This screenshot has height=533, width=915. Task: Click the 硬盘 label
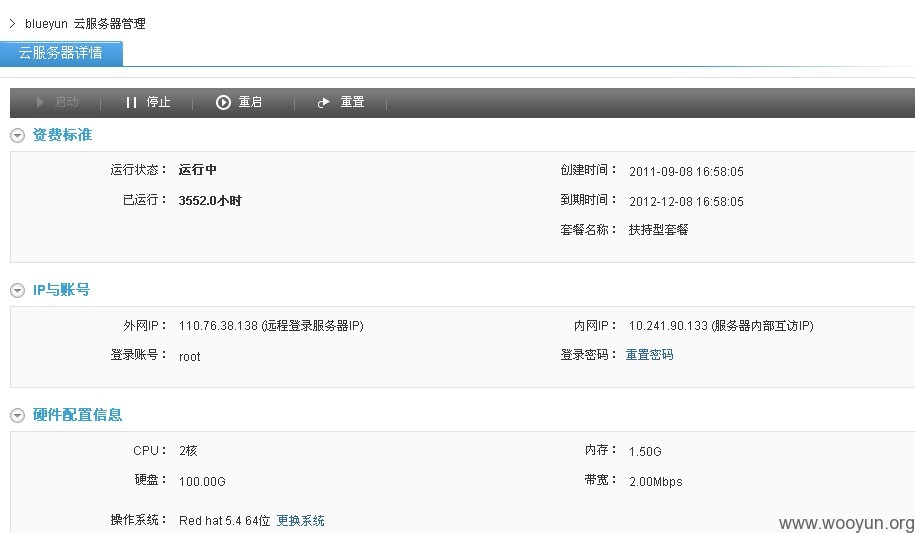(151, 480)
